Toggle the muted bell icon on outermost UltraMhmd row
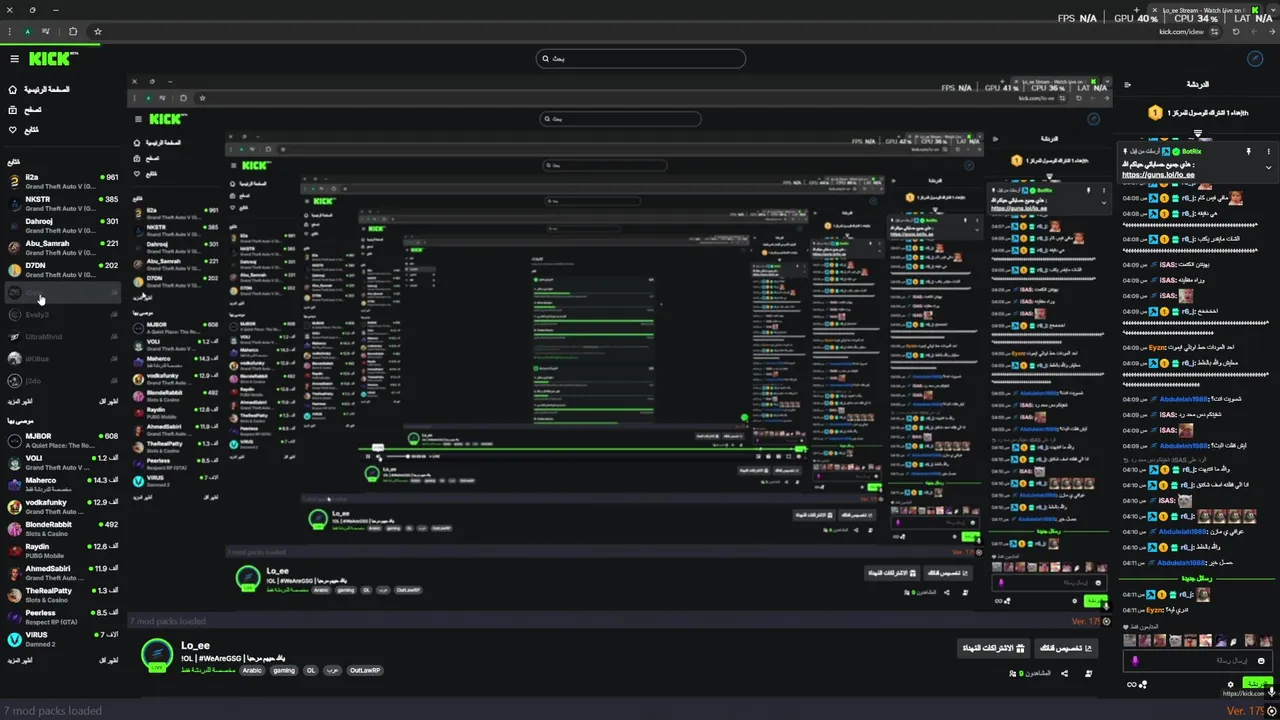 114,336
